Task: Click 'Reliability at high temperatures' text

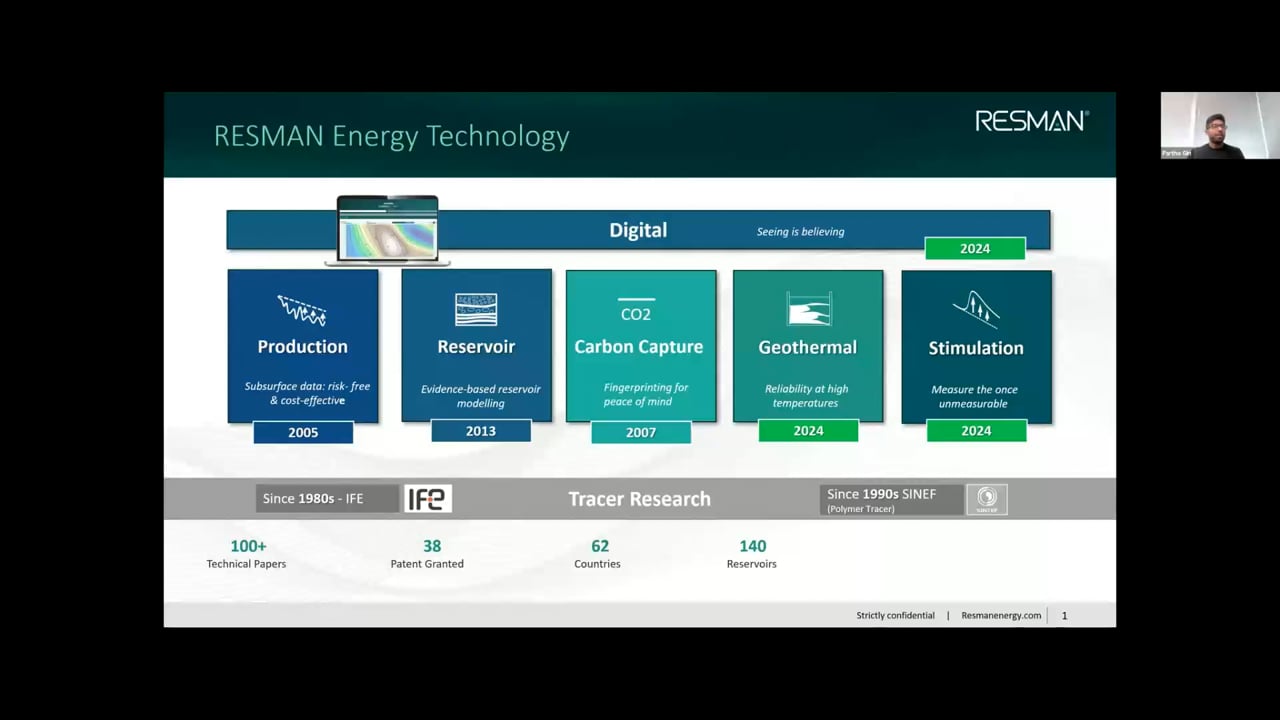Action: click(806, 396)
